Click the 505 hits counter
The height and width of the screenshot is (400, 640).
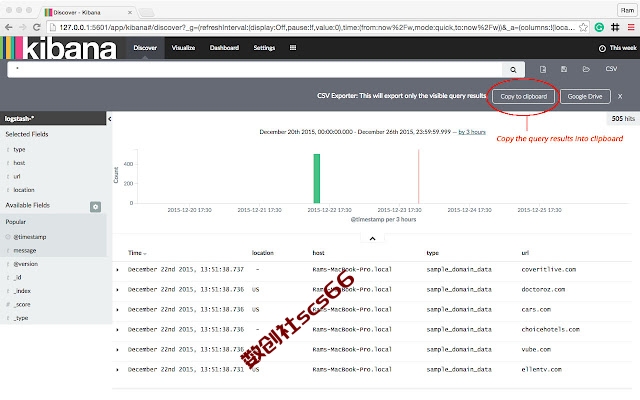click(x=623, y=118)
